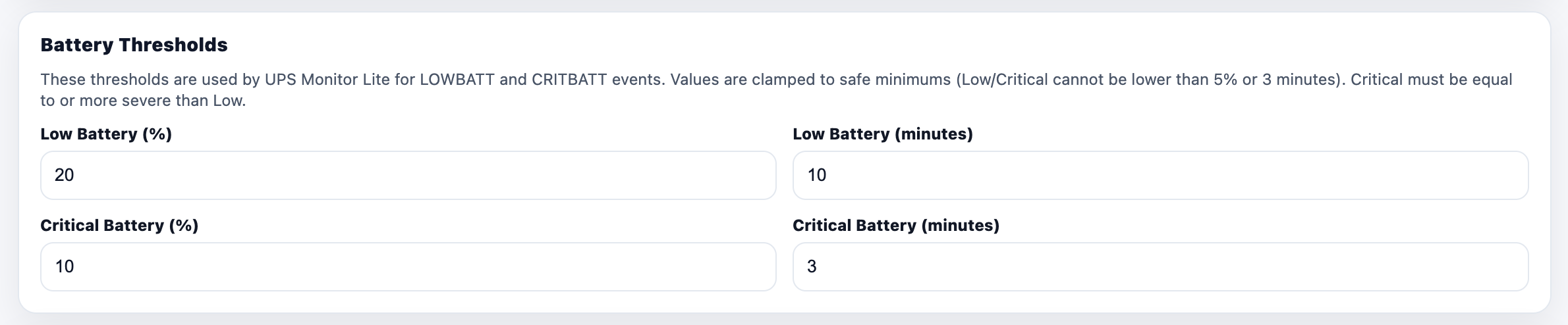Click the word "CRITBATT" in the description
Image resolution: width=1568 pixels, height=325 pixels.
569,80
